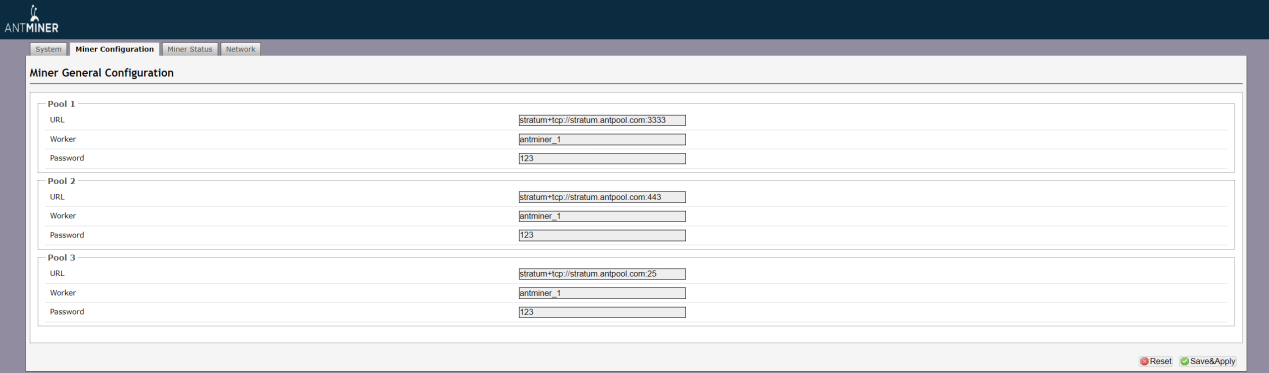Click the Password label in Pool 1
The image size is (1269, 373).
pos(67,158)
